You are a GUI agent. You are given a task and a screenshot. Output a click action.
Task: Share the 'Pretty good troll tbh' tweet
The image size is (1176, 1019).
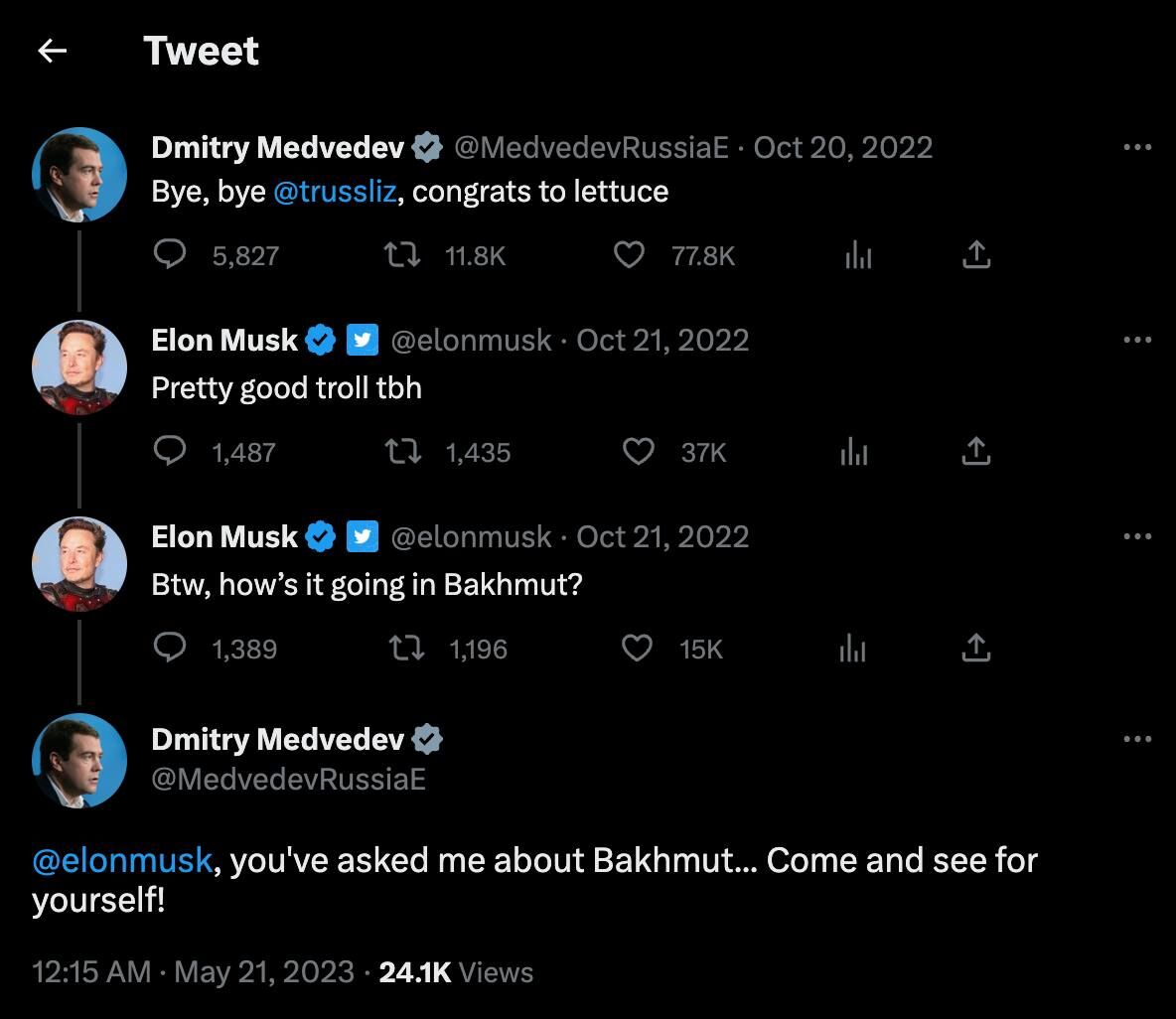976,452
